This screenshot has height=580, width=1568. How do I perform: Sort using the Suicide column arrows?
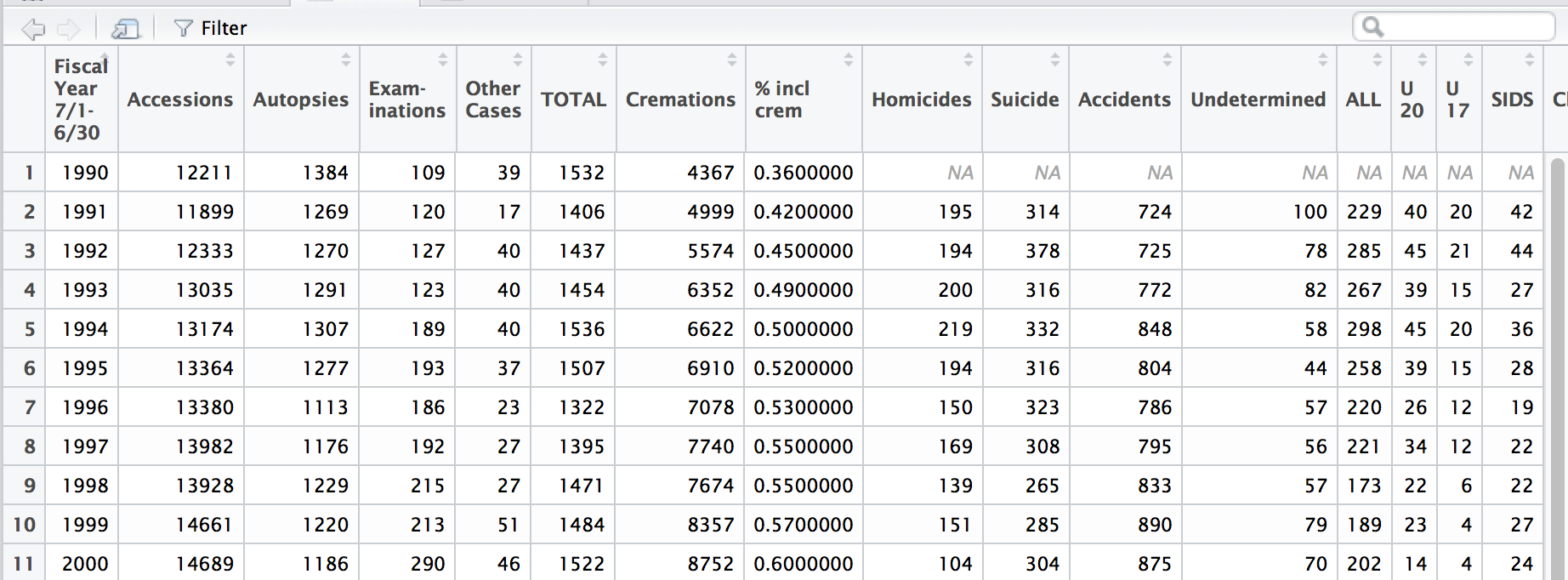point(1054,60)
